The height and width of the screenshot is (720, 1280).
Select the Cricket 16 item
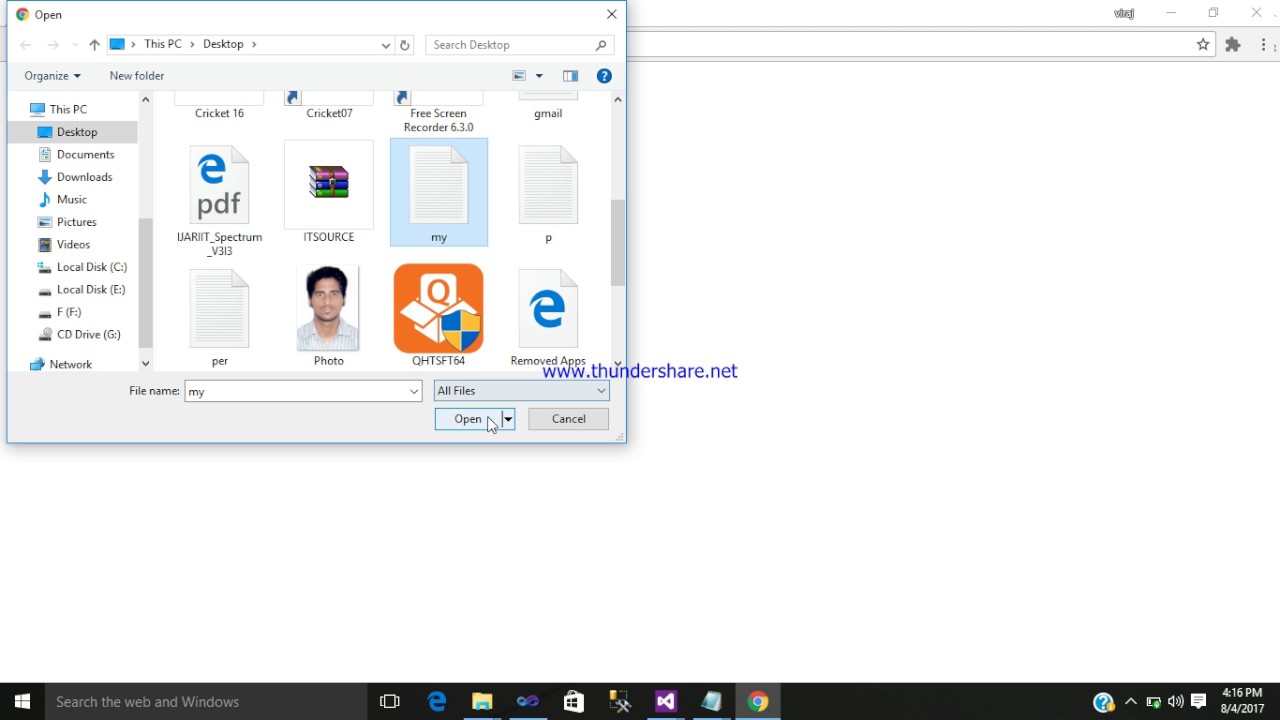click(219, 106)
